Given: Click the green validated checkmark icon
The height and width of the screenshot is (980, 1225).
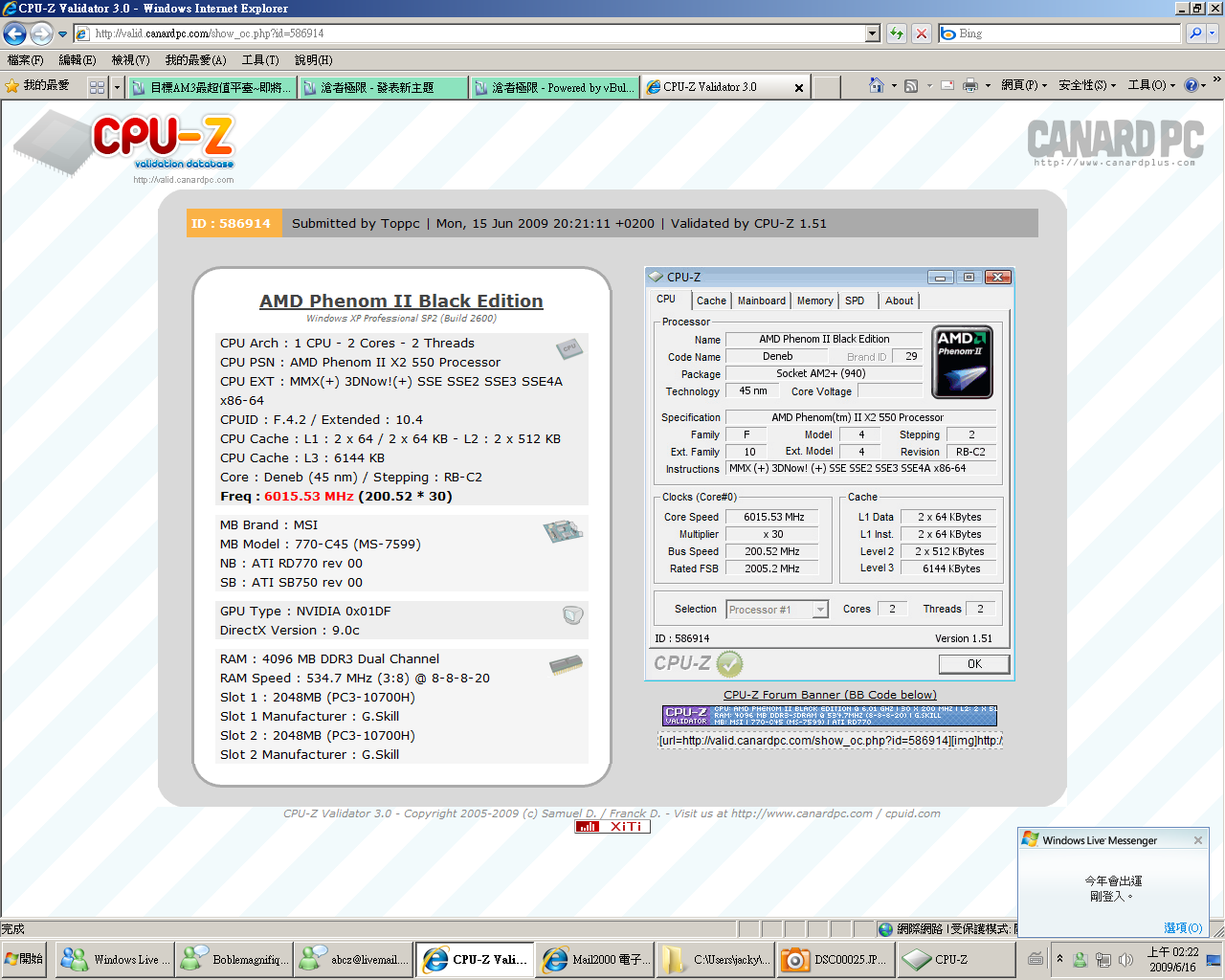Looking at the screenshot, I should pyautogui.click(x=729, y=663).
